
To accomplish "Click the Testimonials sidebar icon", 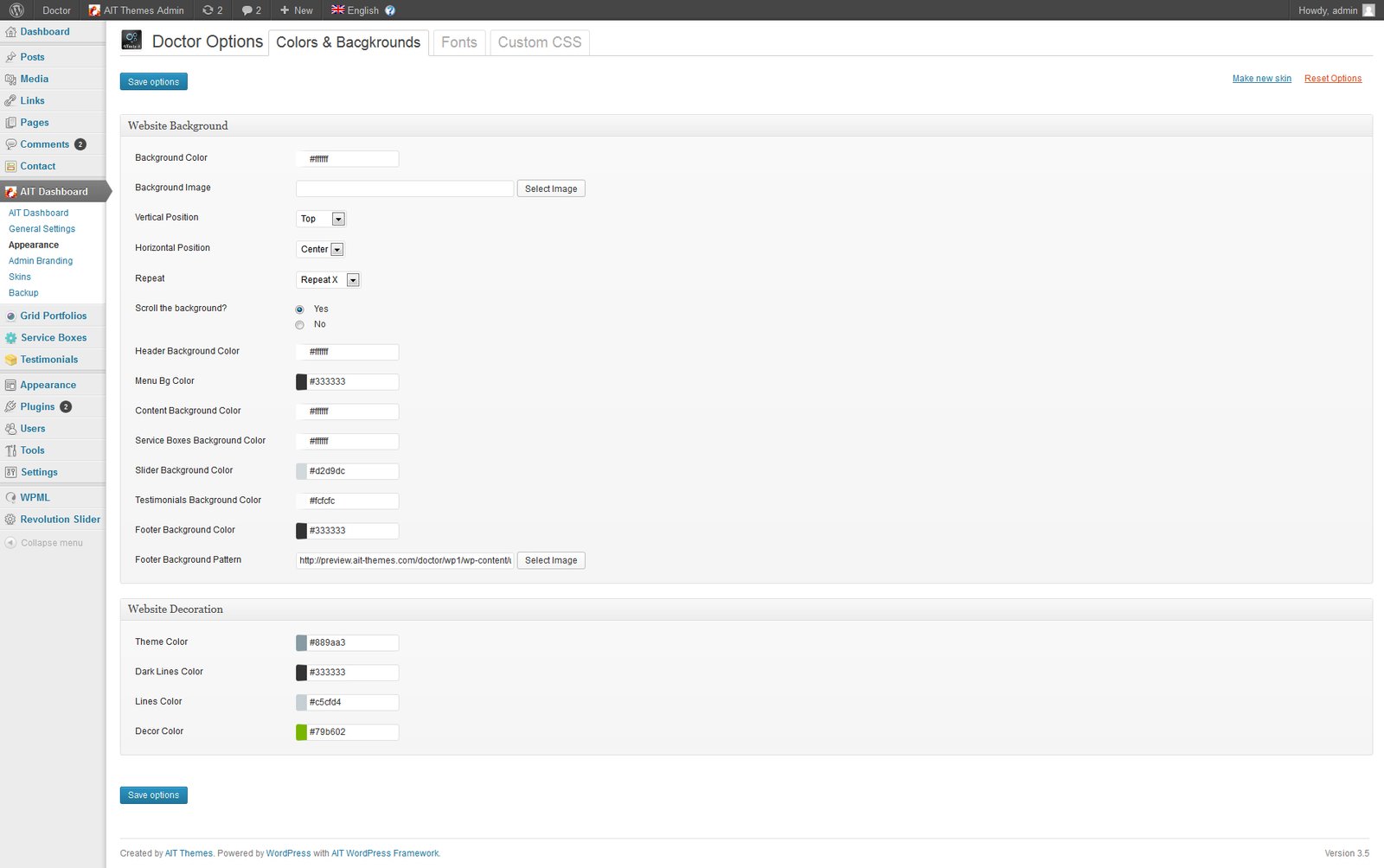I will (10, 360).
